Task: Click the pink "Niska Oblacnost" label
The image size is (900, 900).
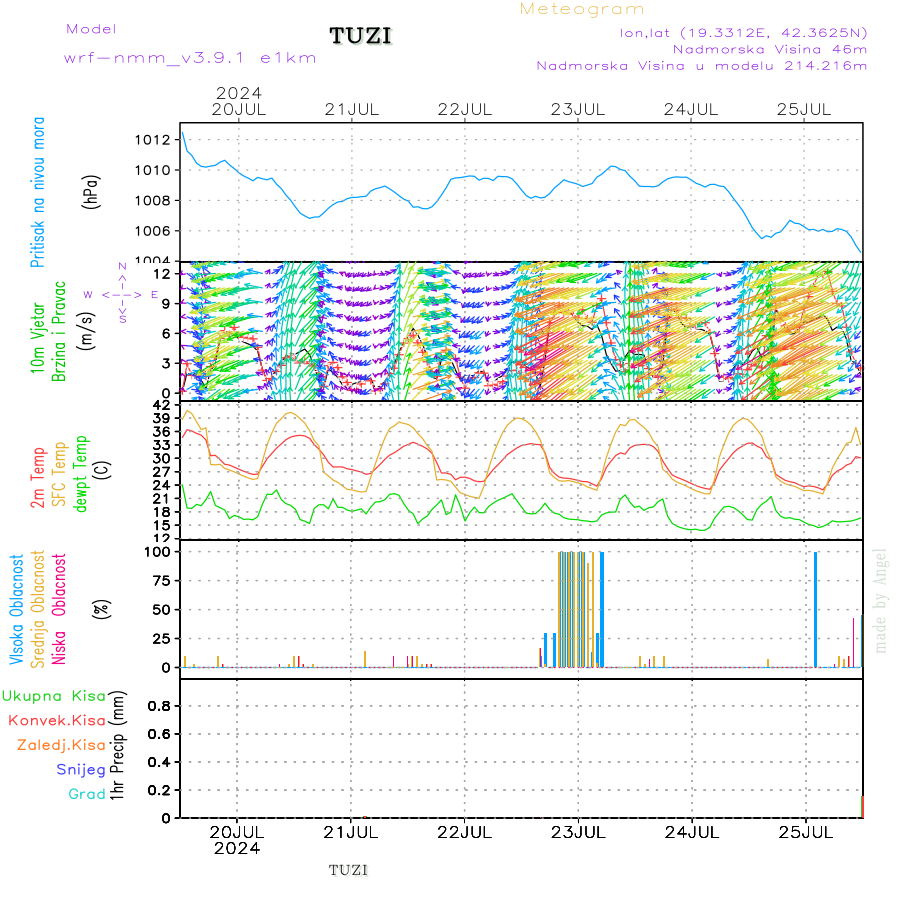Action: point(59,609)
